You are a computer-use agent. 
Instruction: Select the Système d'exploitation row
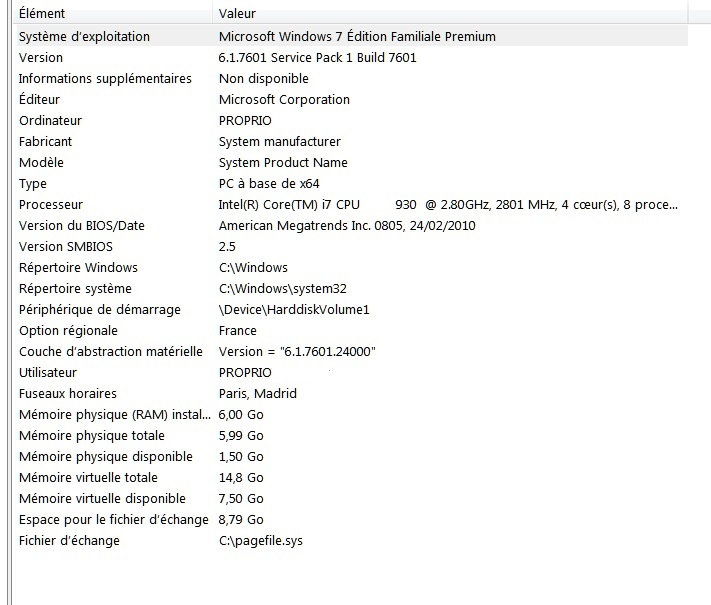coord(84,37)
